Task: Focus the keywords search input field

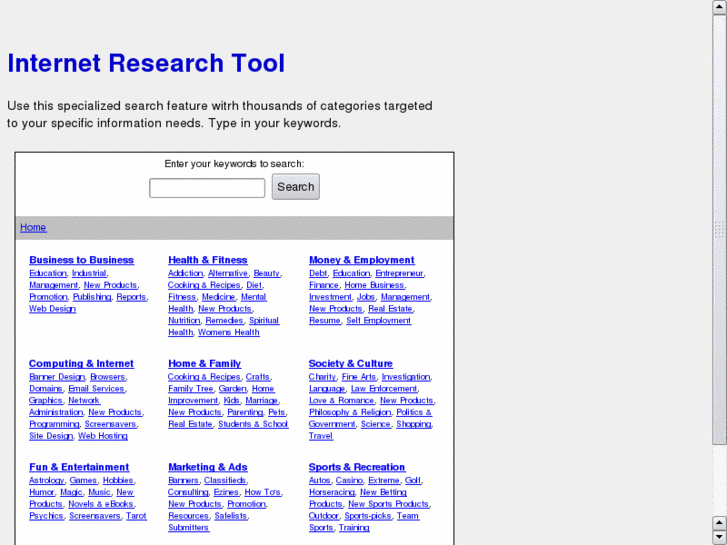Action: (207, 188)
